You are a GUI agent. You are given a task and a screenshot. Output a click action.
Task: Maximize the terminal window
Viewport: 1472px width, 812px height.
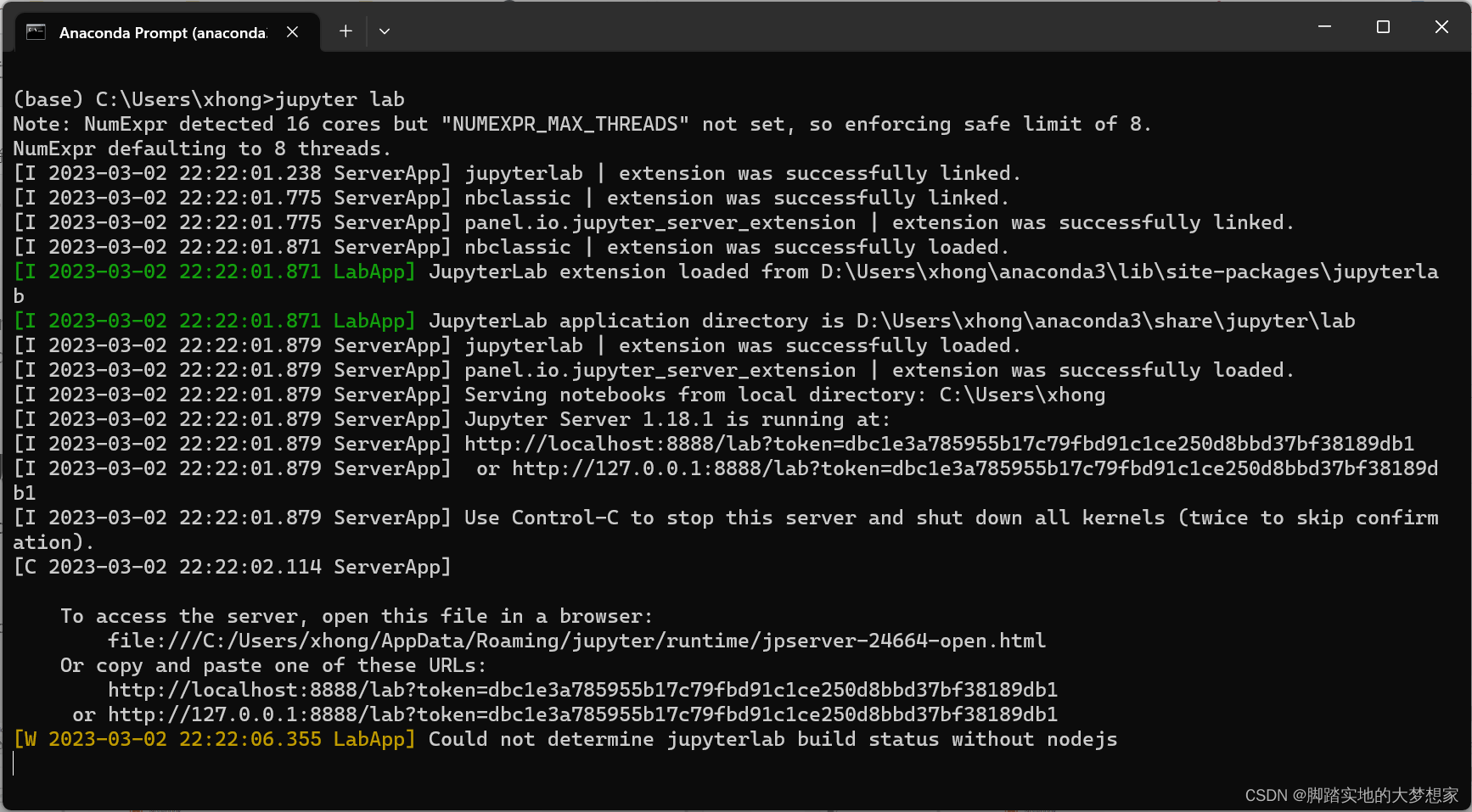1383,27
